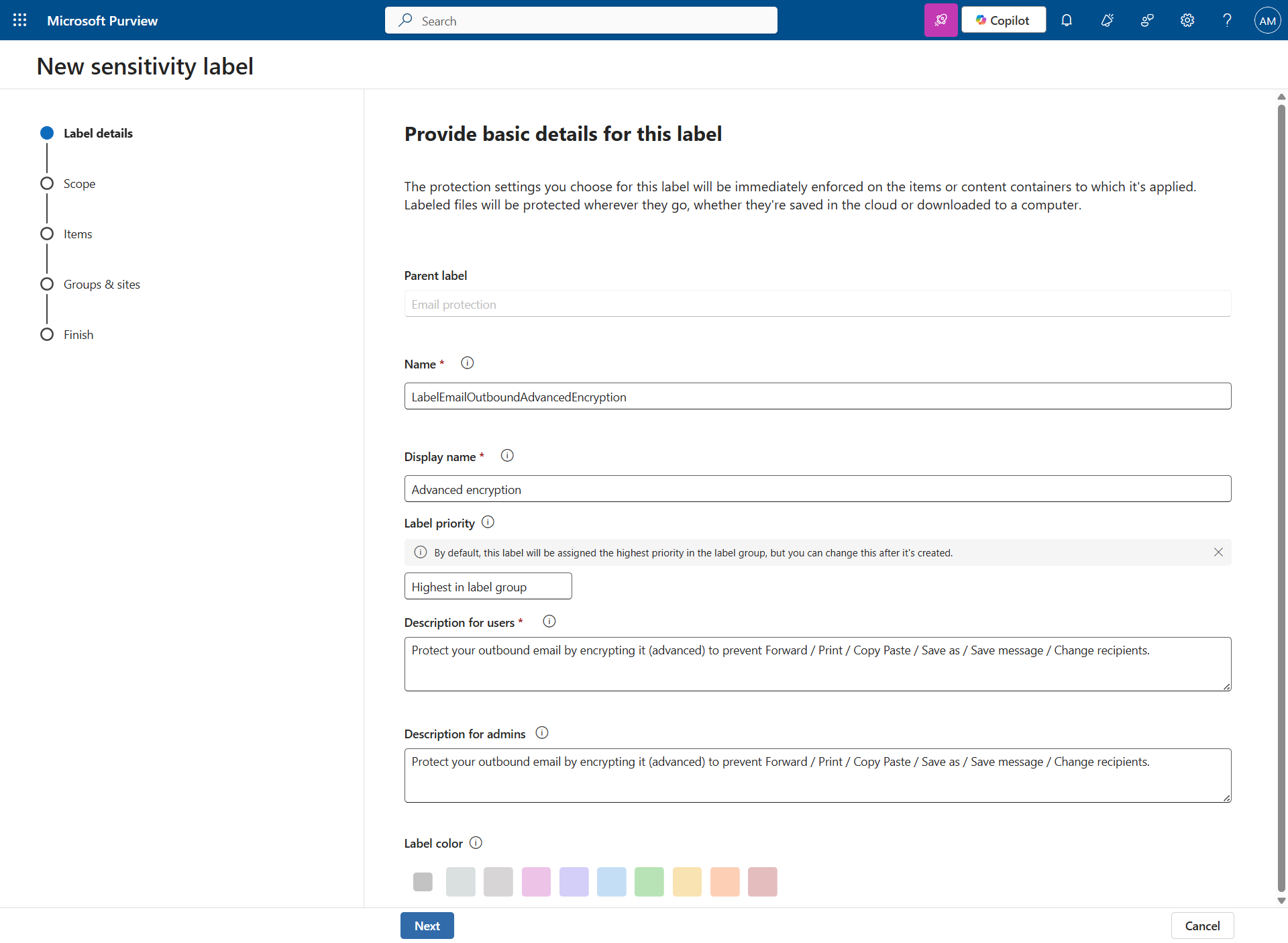Click info icon beside Label priority

pos(488,522)
